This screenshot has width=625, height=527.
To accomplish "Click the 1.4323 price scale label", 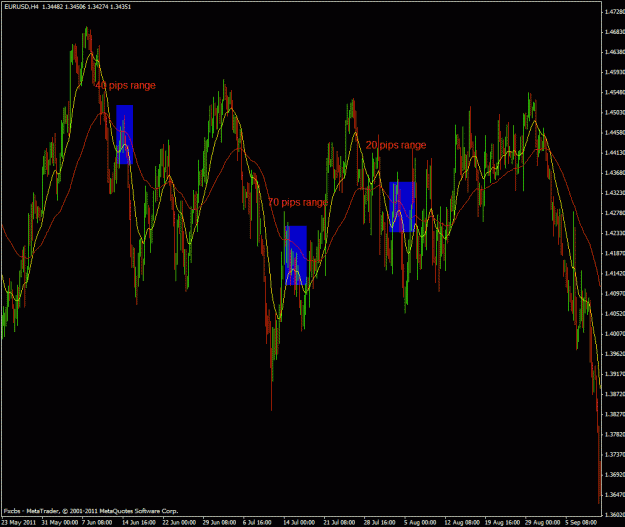I will (x=615, y=193).
